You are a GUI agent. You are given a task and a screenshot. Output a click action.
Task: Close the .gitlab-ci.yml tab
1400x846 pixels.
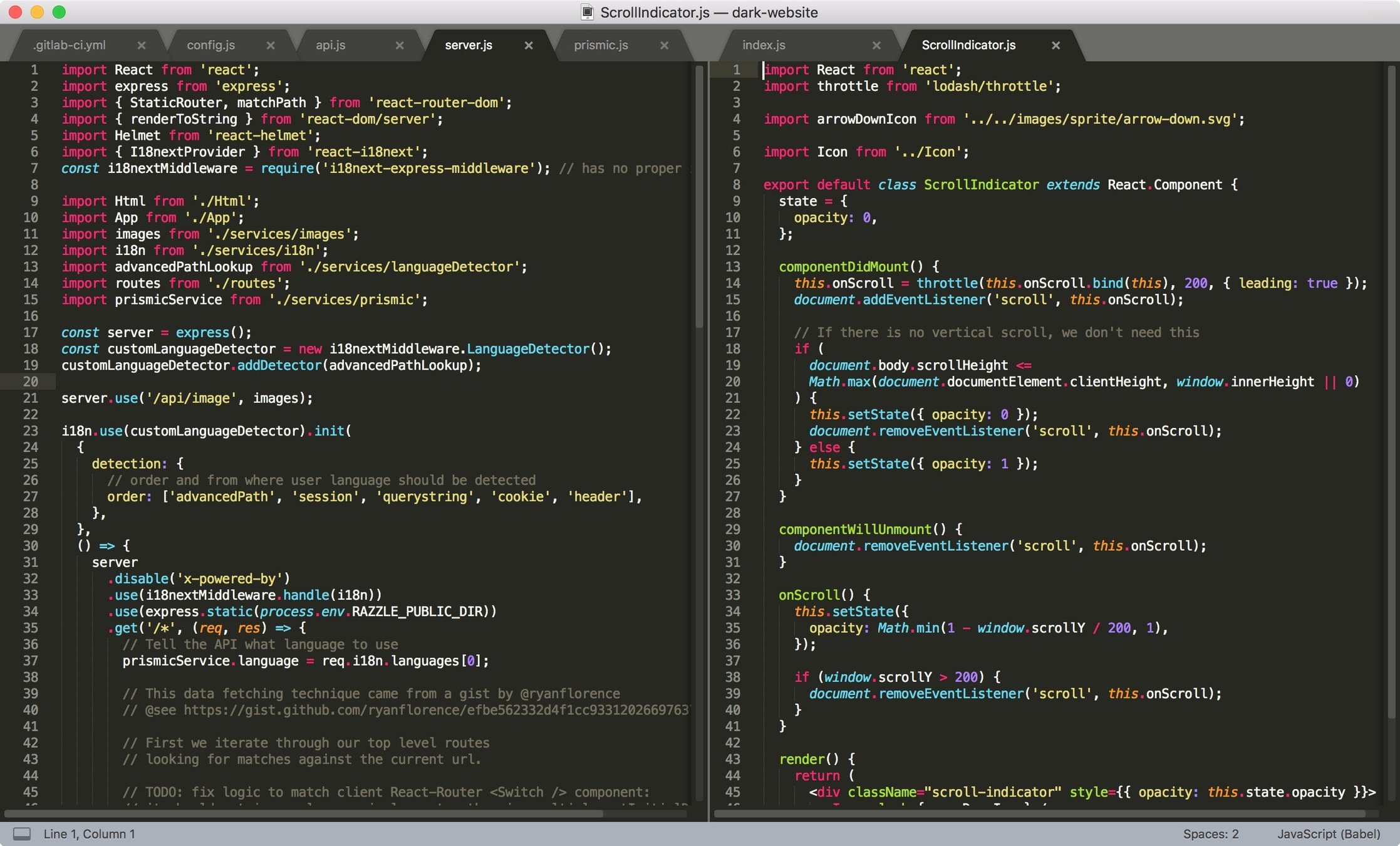click(x=142, y=45)
